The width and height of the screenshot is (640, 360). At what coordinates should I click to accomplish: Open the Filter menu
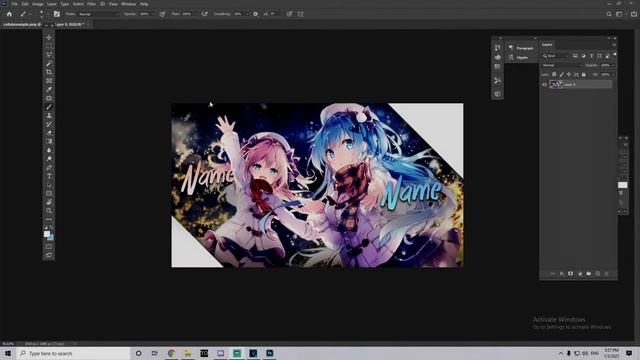tap(91, 4)
